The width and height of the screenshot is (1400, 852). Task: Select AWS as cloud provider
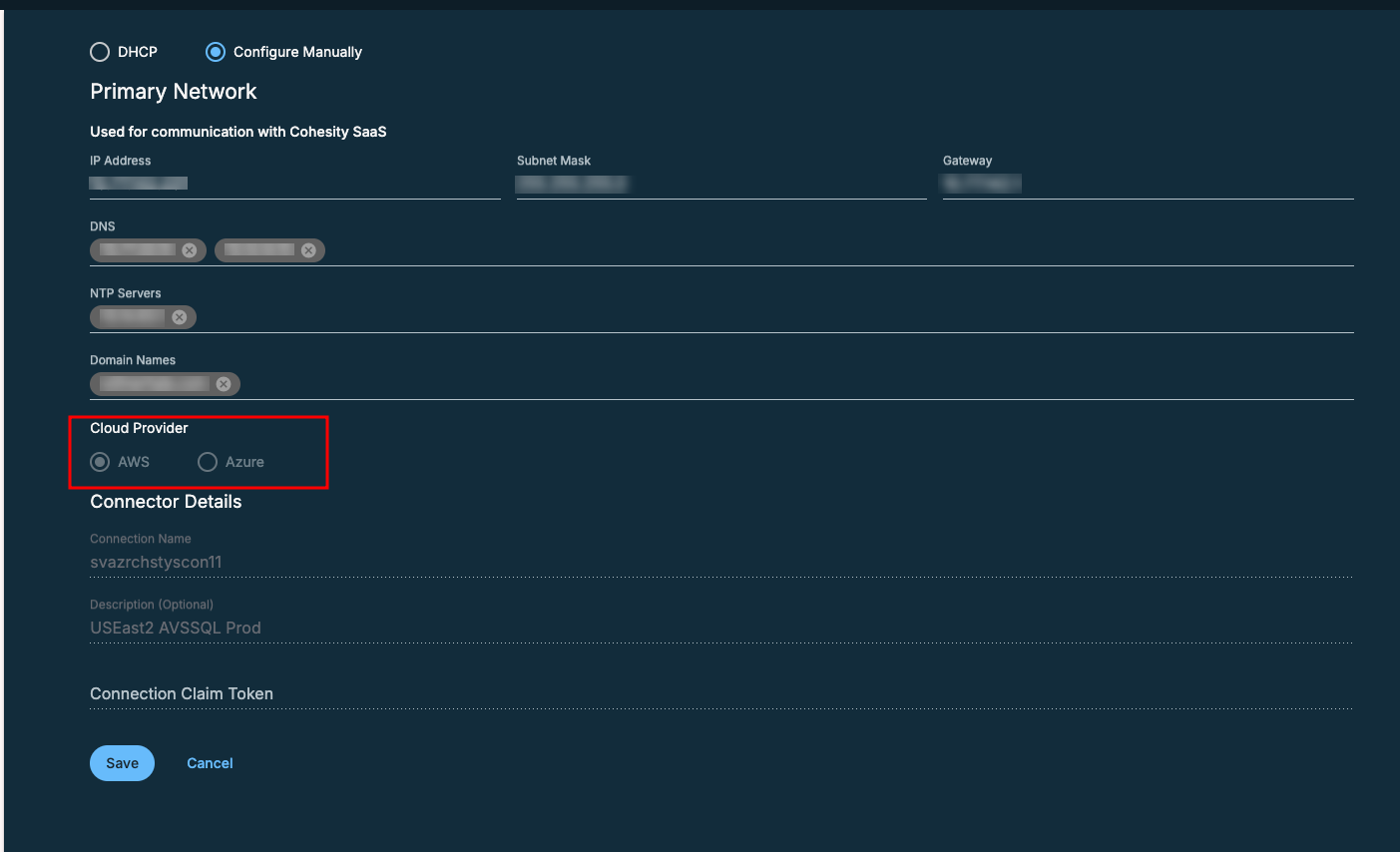pyautogui.click(x=100, y=462)
